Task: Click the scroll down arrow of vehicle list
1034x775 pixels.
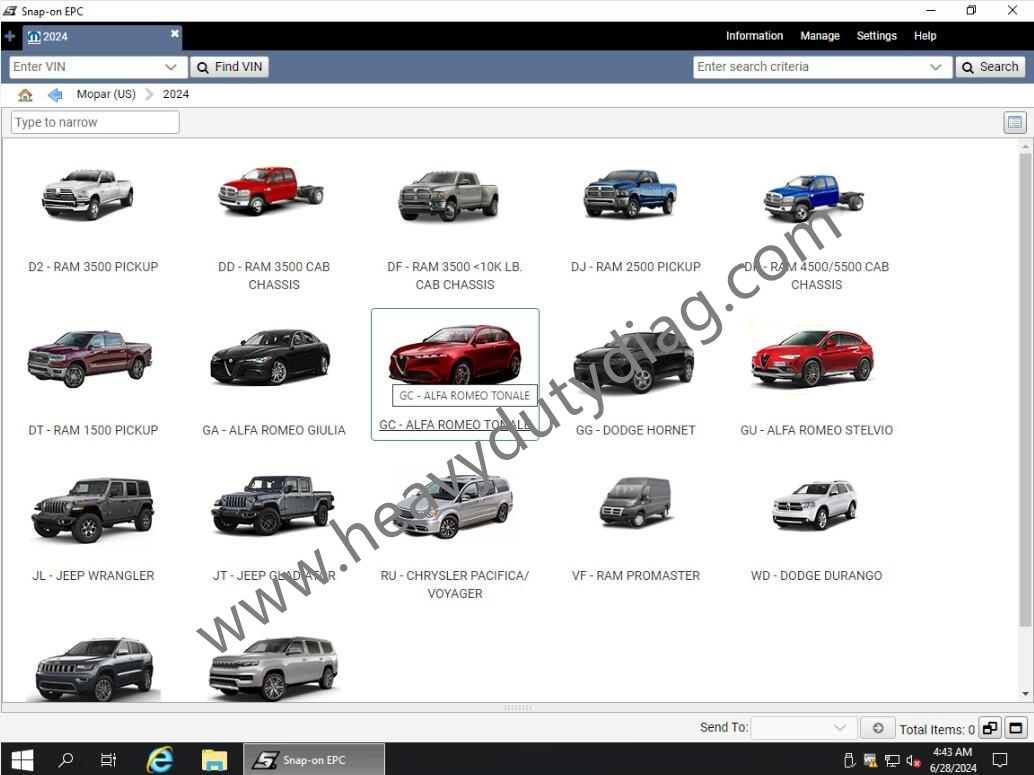Action: point(1025,694)
